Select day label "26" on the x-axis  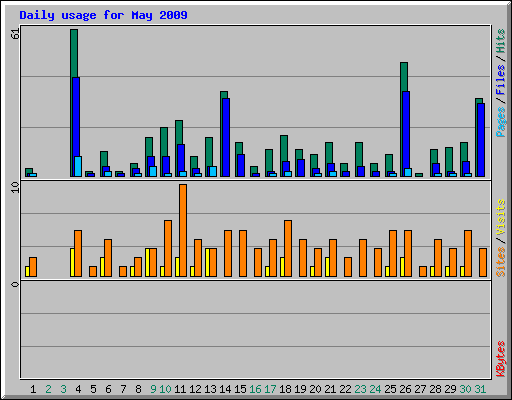pyautogui.click(x=405, y=389)
